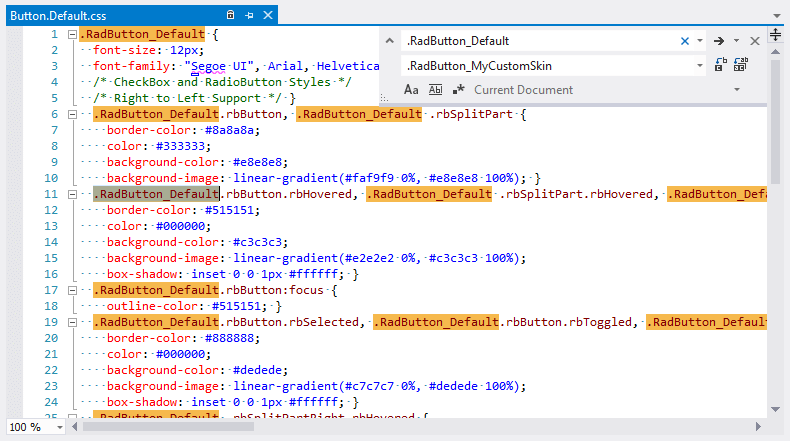Open the search history dropdown
790x441 pixels.
tap(700, 41)
